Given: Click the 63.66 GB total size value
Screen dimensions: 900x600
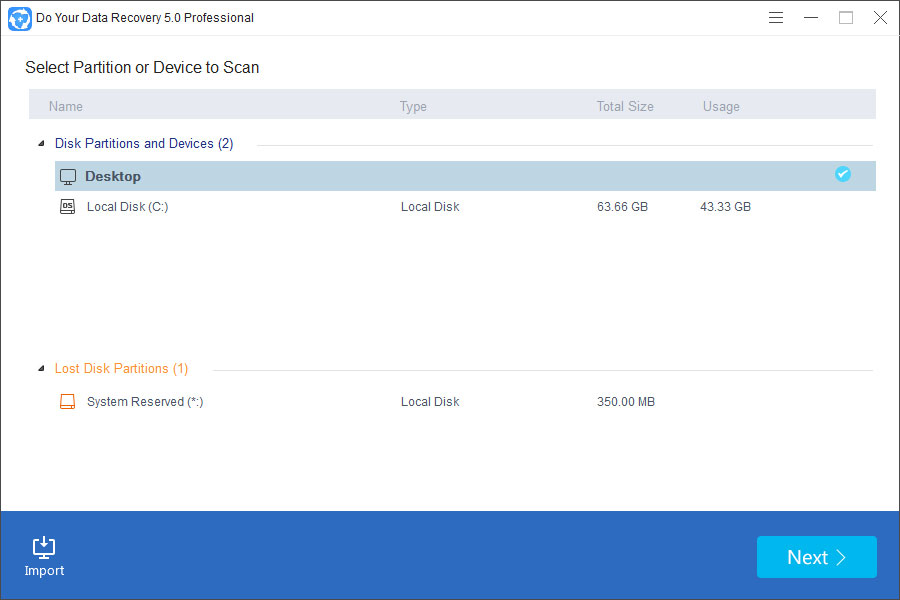Looking at the screenshot, I should tap(622, 207).
